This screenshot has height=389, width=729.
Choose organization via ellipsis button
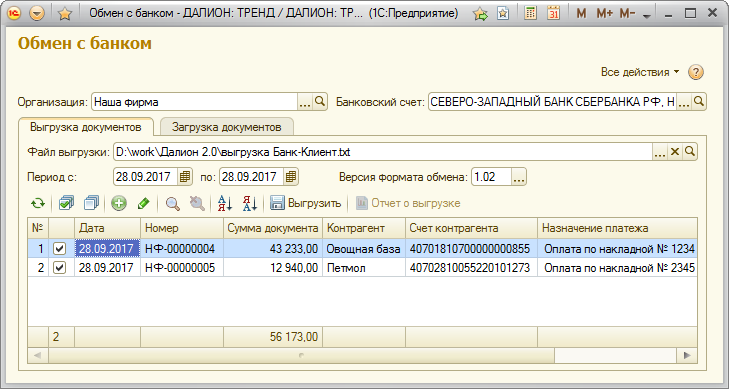click(x=305, y=102)
